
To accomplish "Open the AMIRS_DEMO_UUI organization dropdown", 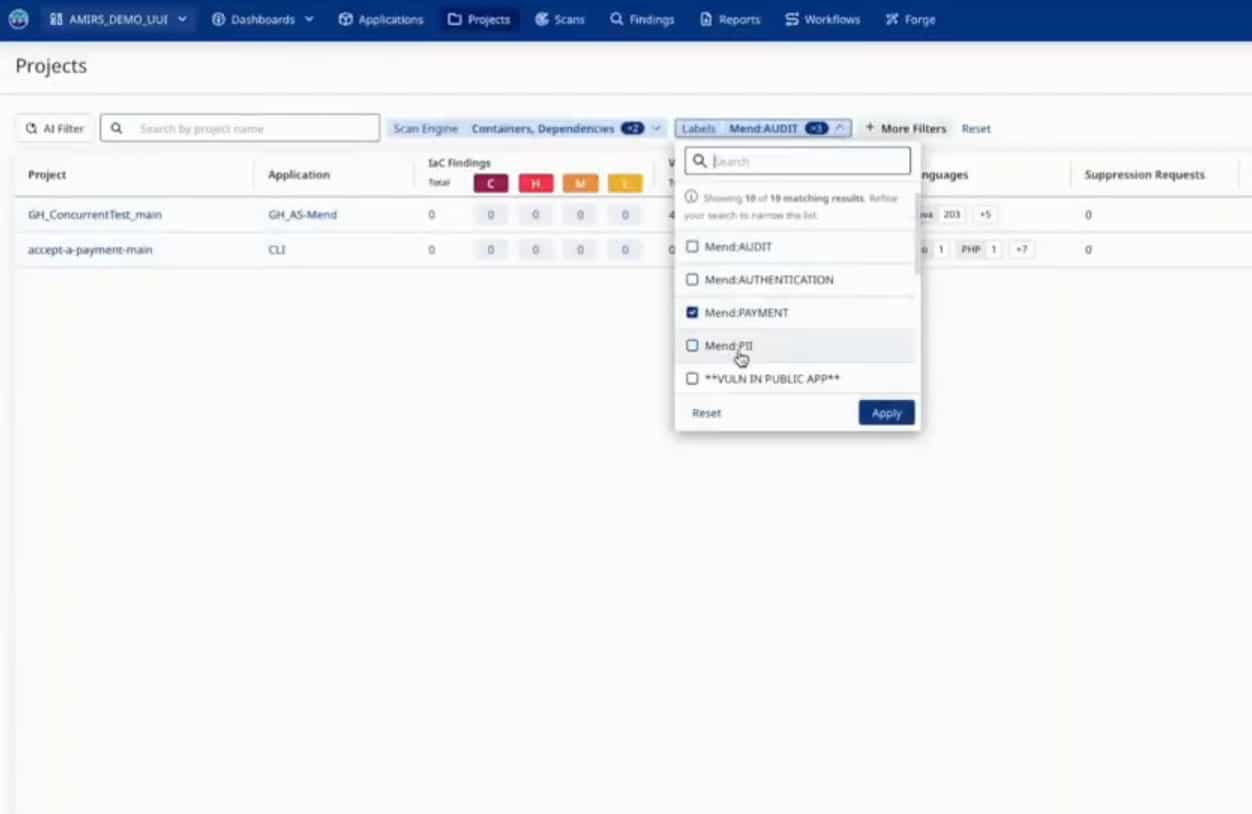I will (118, 19).
